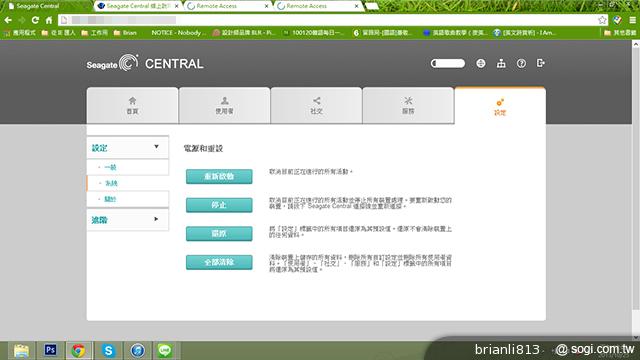
Task: Open the Services tab with tools icon
Action: pos(408,105)
